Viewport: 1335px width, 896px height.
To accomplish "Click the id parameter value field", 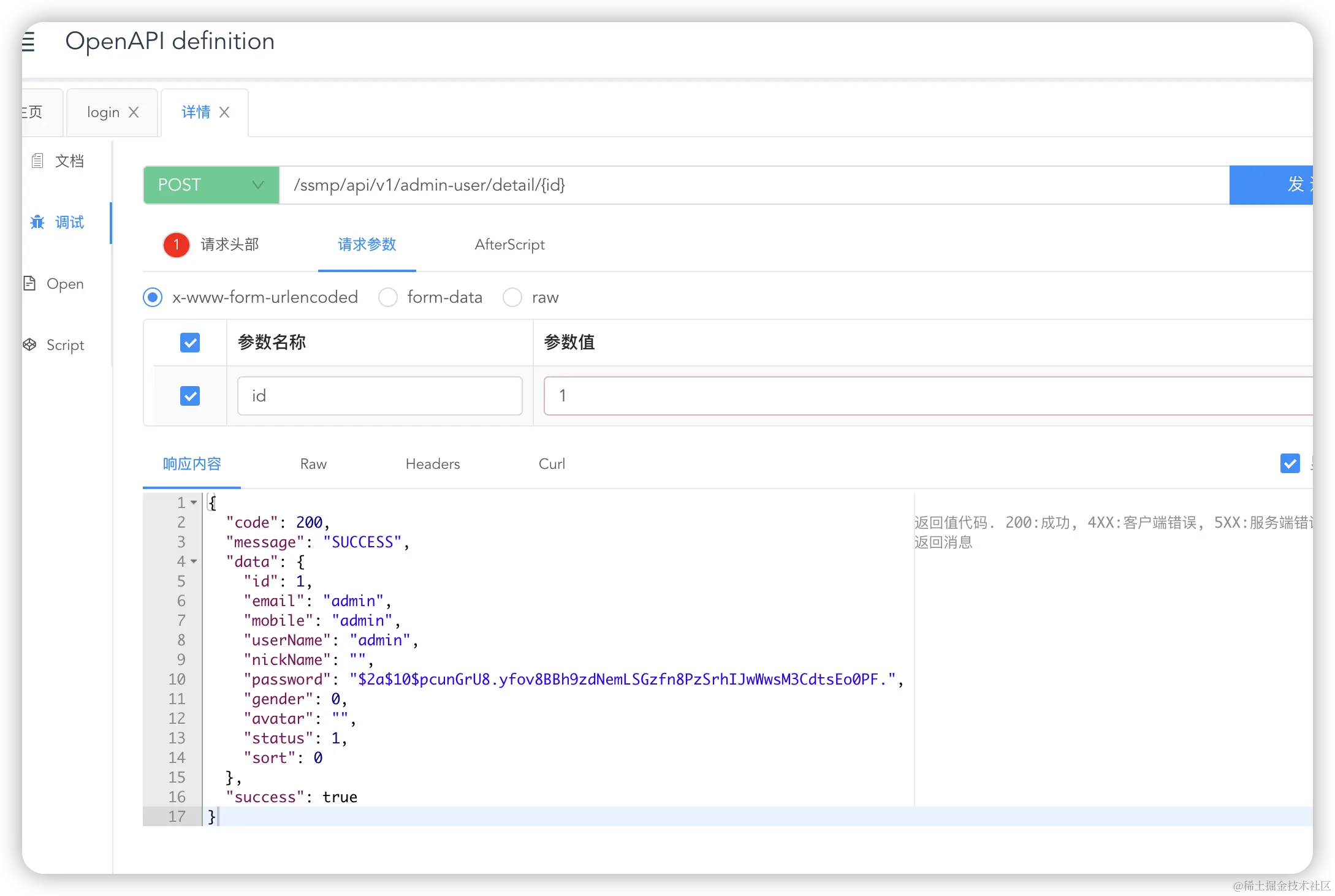I will pos(919,396).
